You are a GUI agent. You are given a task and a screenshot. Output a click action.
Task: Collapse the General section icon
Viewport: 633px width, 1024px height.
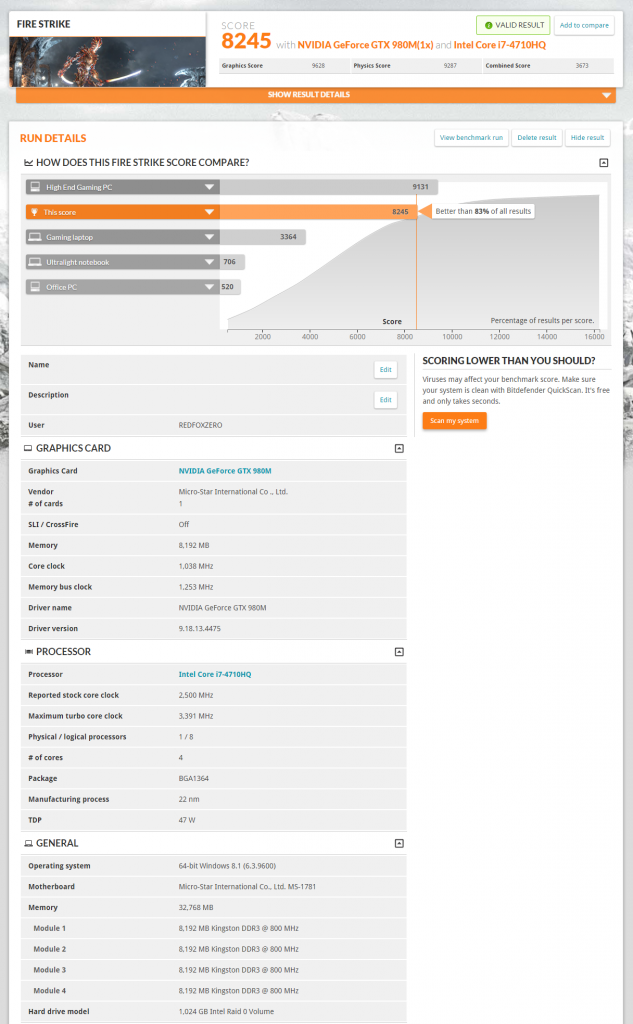[x=399, y=844]
